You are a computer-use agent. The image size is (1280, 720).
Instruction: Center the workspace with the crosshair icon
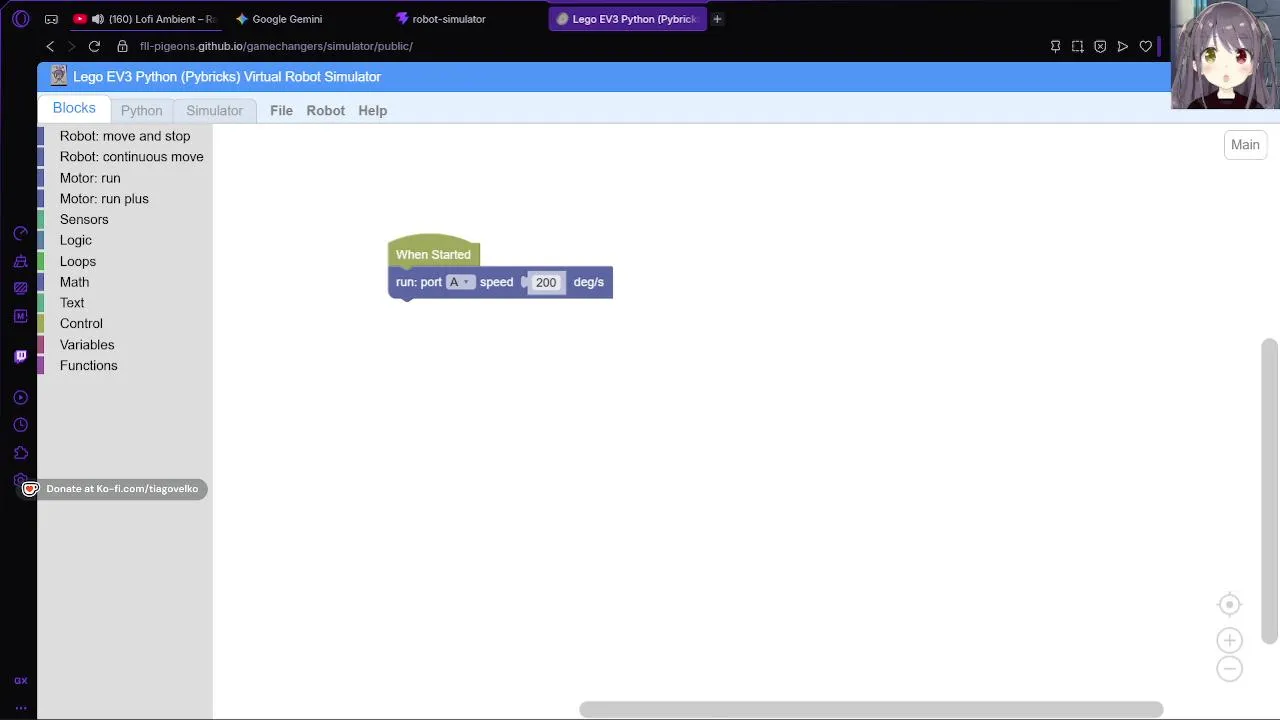[x=1229, y=604]
